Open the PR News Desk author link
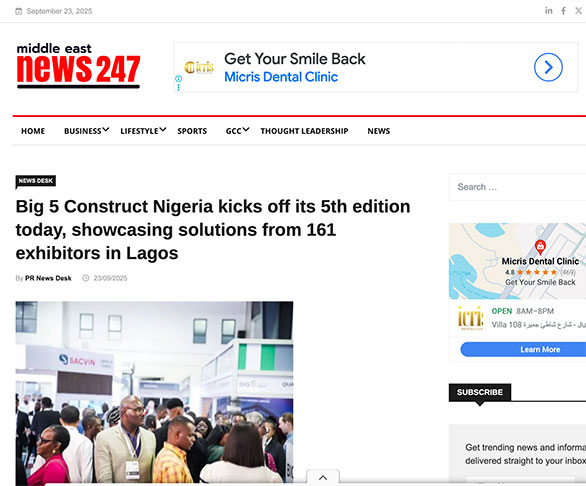The width and height of the screenshot is (586, 486). (48, 278)
